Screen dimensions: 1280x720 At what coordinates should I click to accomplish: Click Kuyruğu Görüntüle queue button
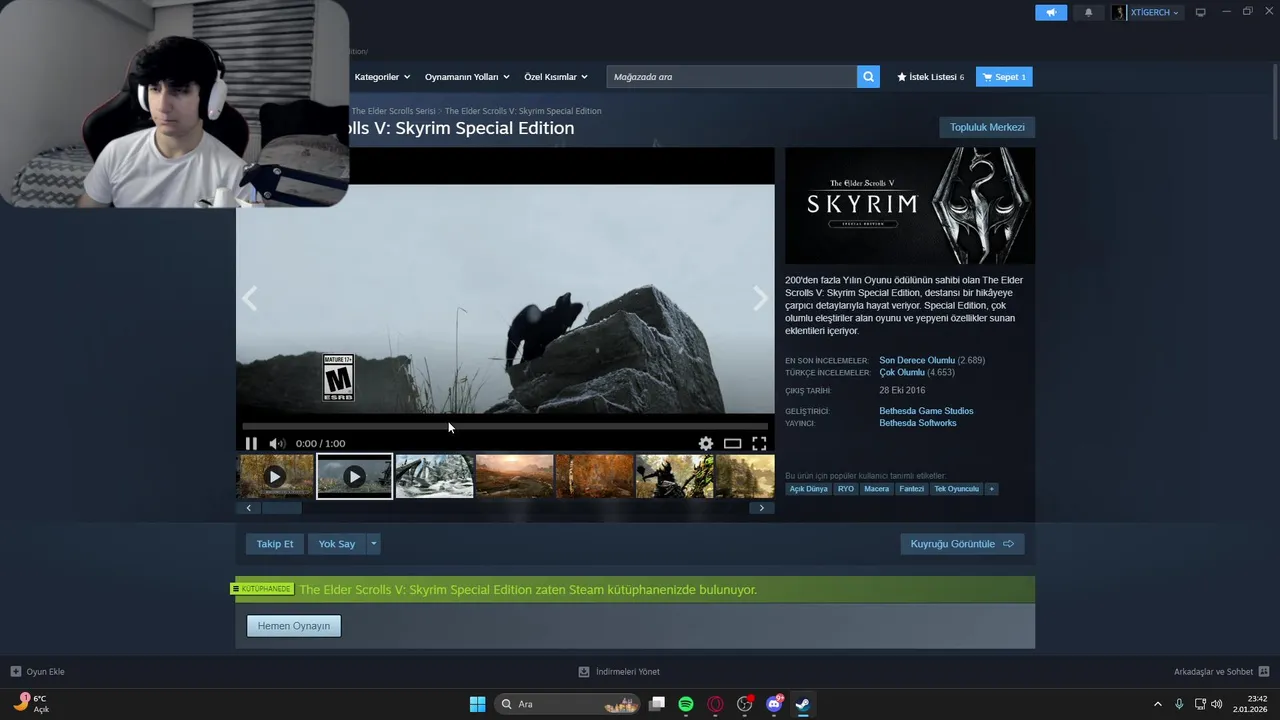click(x=962, y=544)
